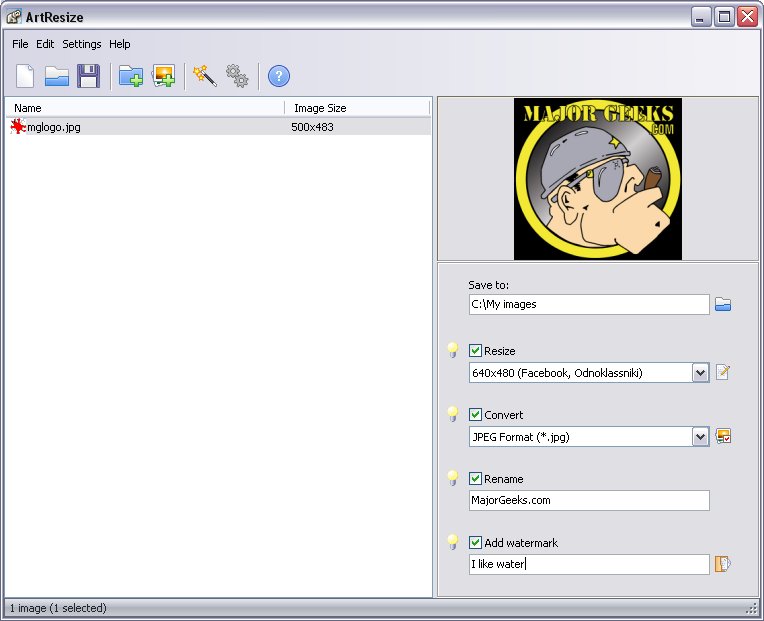Open the Edit menu

45,44
